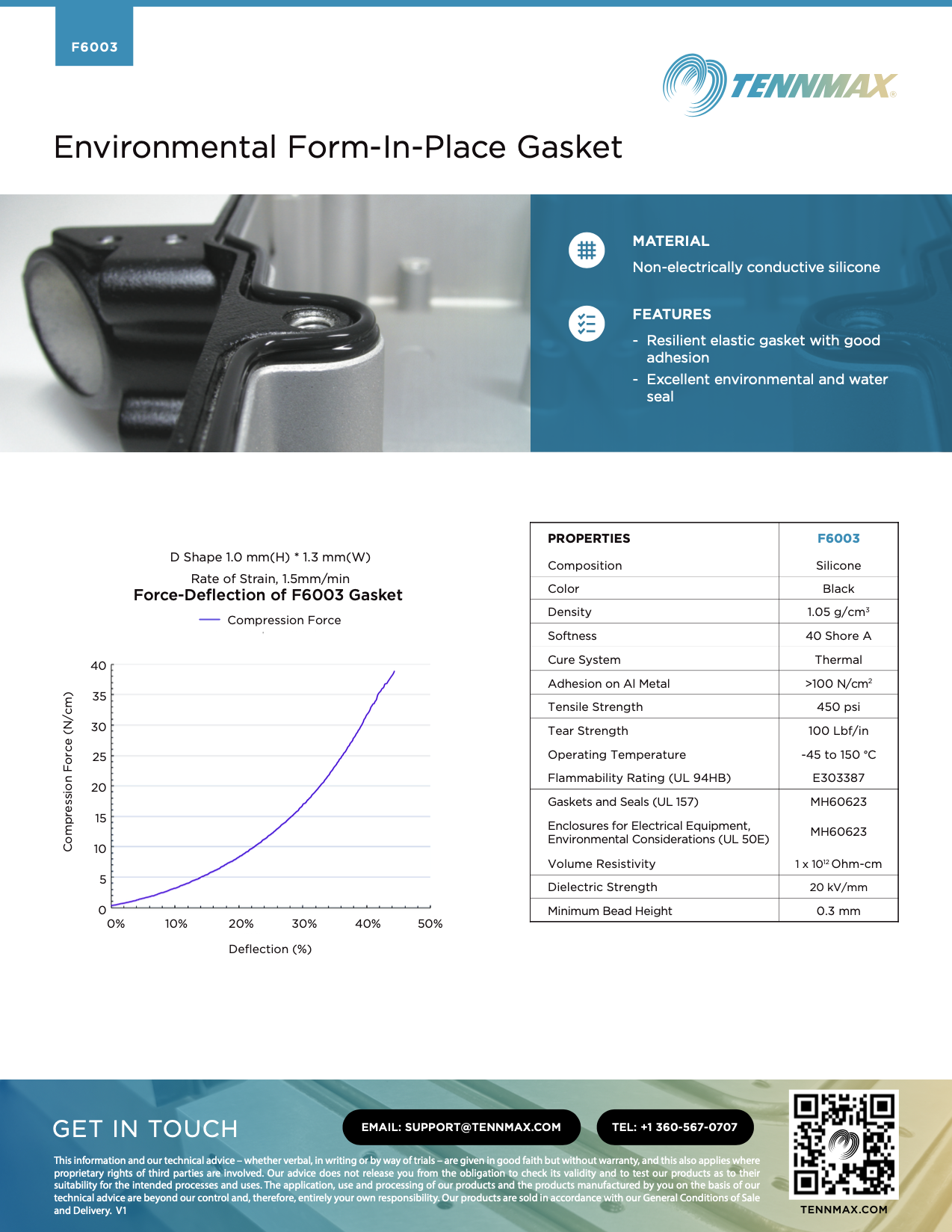The width and height of the screenshot is (952, 1232).
Task: Click the Operating Temperature label
Action: tap(616, 755)
